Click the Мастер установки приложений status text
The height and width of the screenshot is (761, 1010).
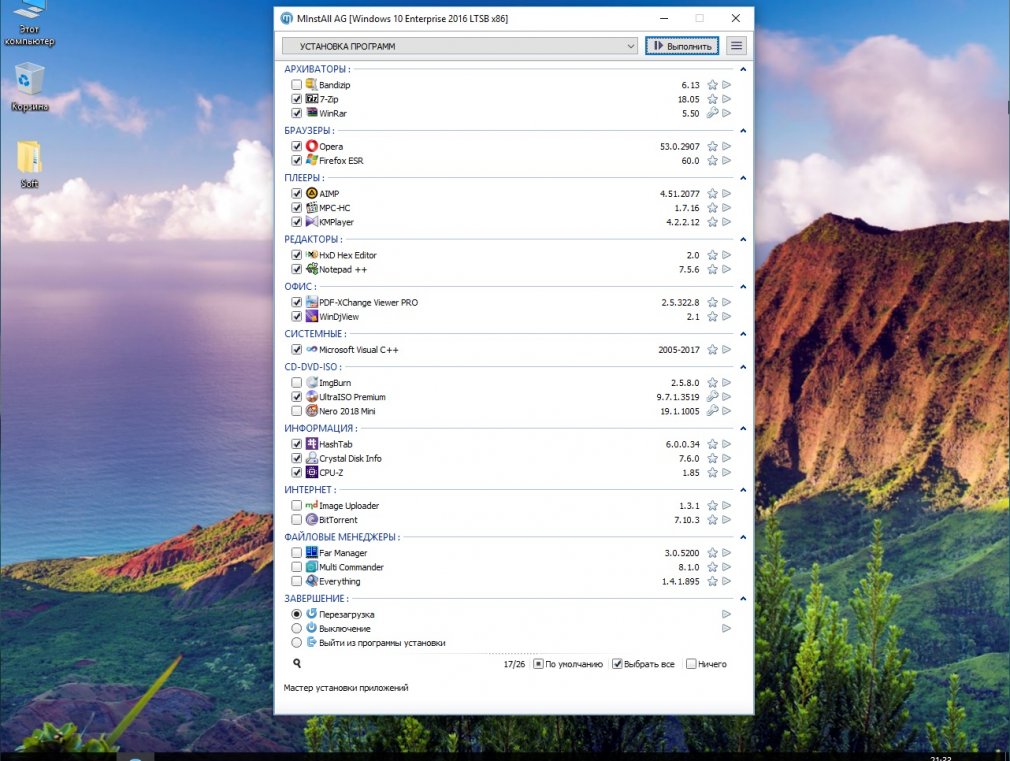coord(346,688)
